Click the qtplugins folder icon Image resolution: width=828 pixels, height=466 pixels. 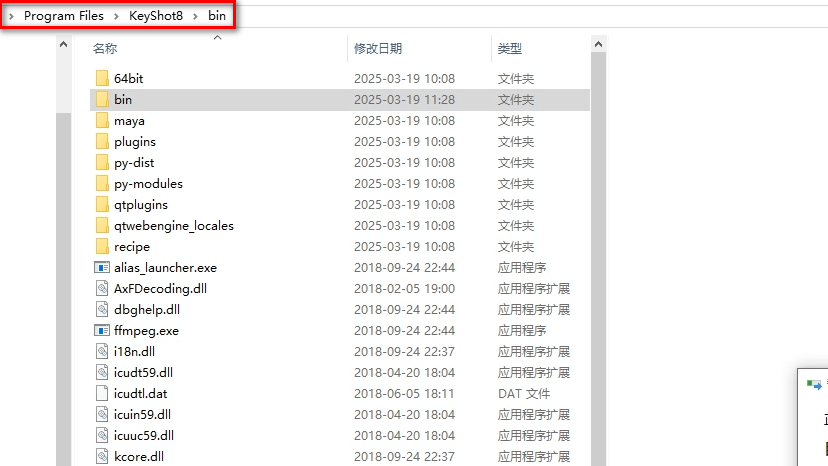pos(102,204)
